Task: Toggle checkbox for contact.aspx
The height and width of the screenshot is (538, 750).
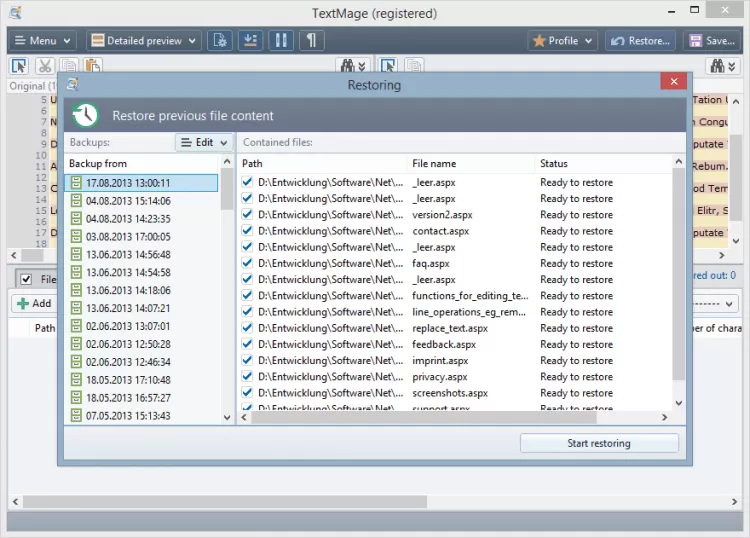Action: [x=248, y=231]
